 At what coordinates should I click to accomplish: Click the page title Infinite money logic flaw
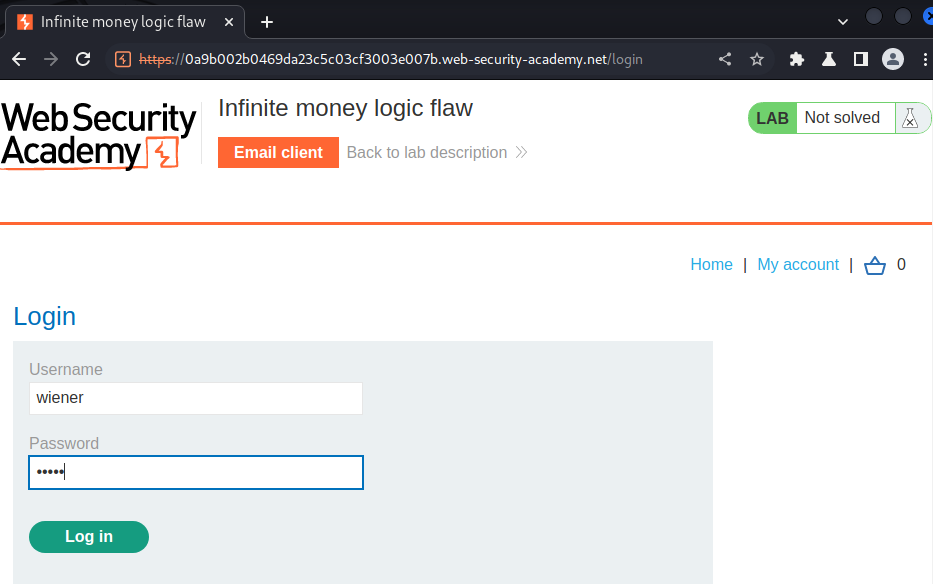(345, 108)
